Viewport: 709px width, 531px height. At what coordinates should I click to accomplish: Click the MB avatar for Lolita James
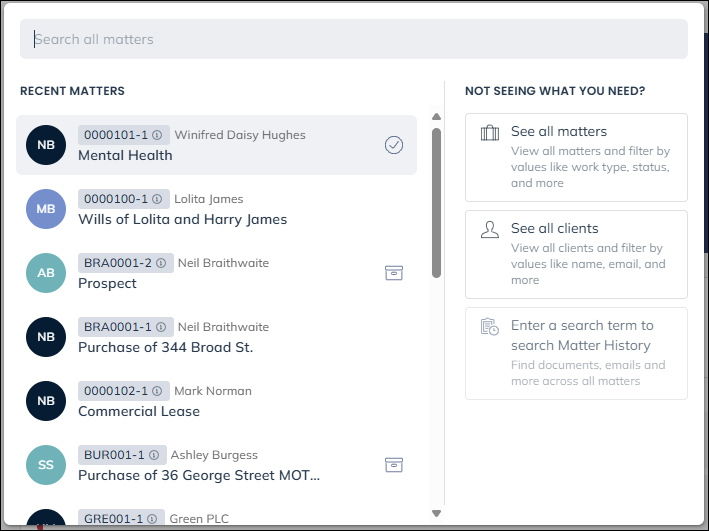46,209
